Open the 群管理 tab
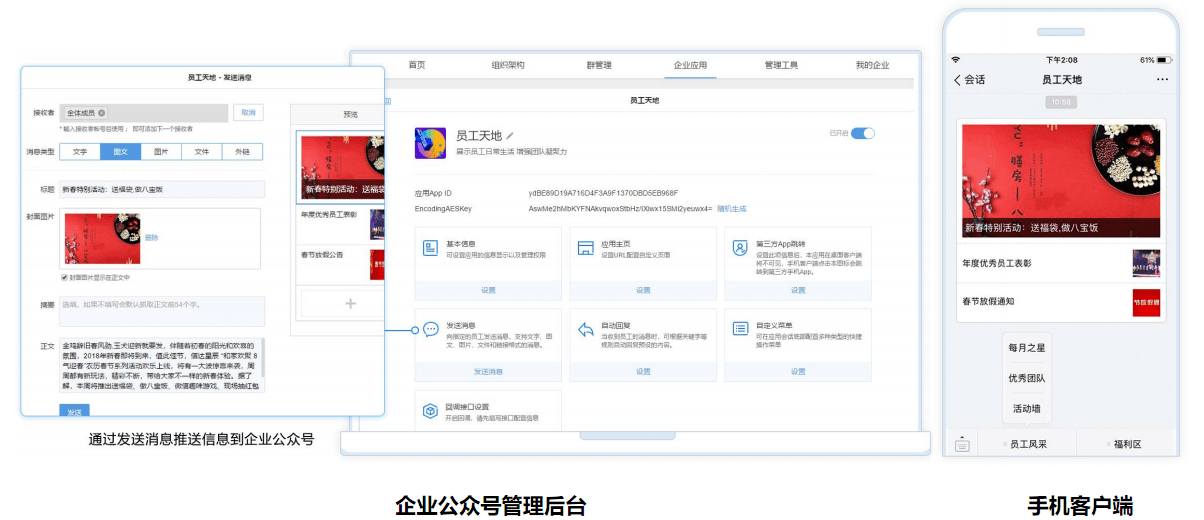Viewport: 1204px width, 520px height. pyautogui.click(x=599, y=65)
